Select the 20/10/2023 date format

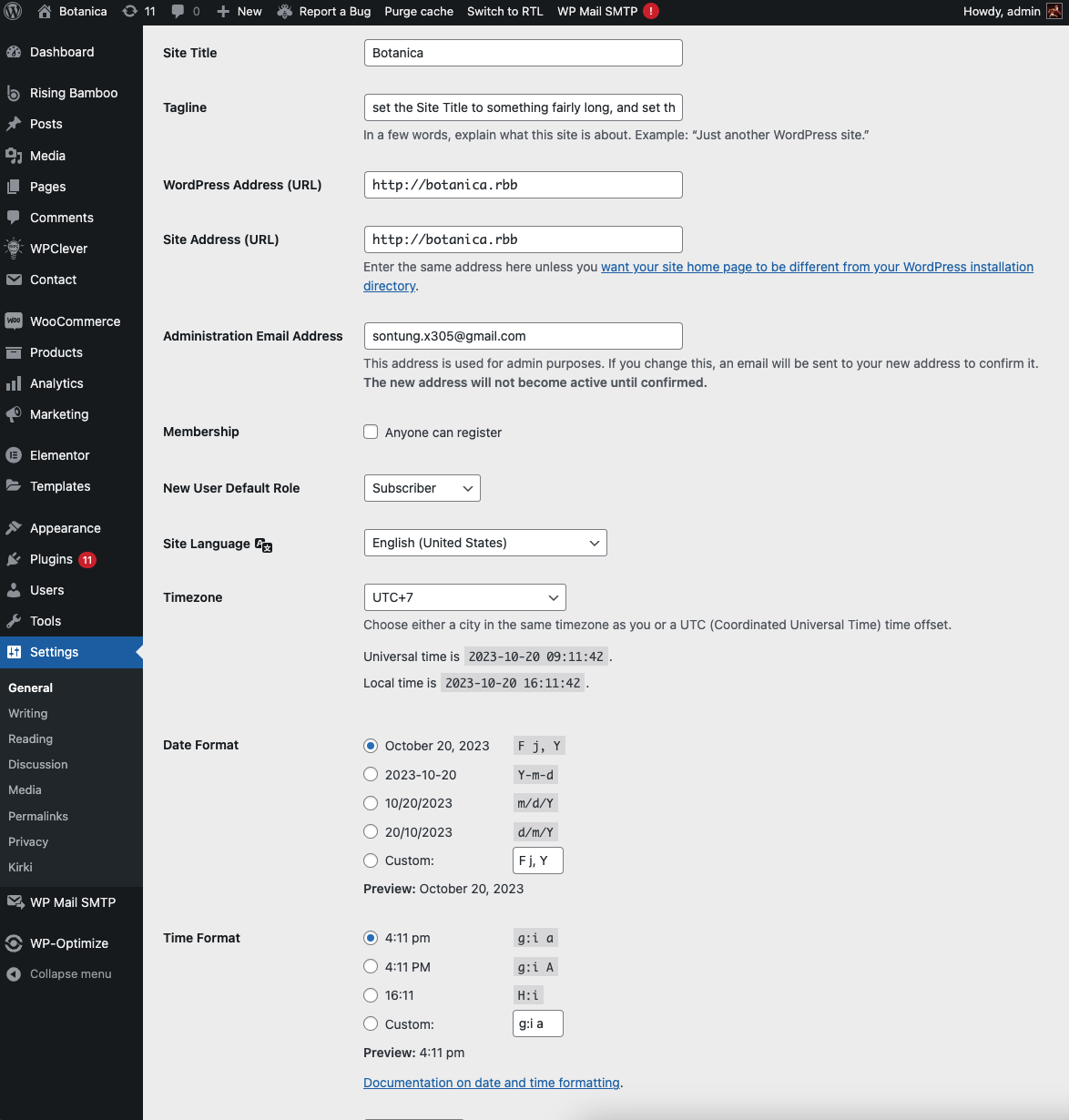tap(371, 831)
